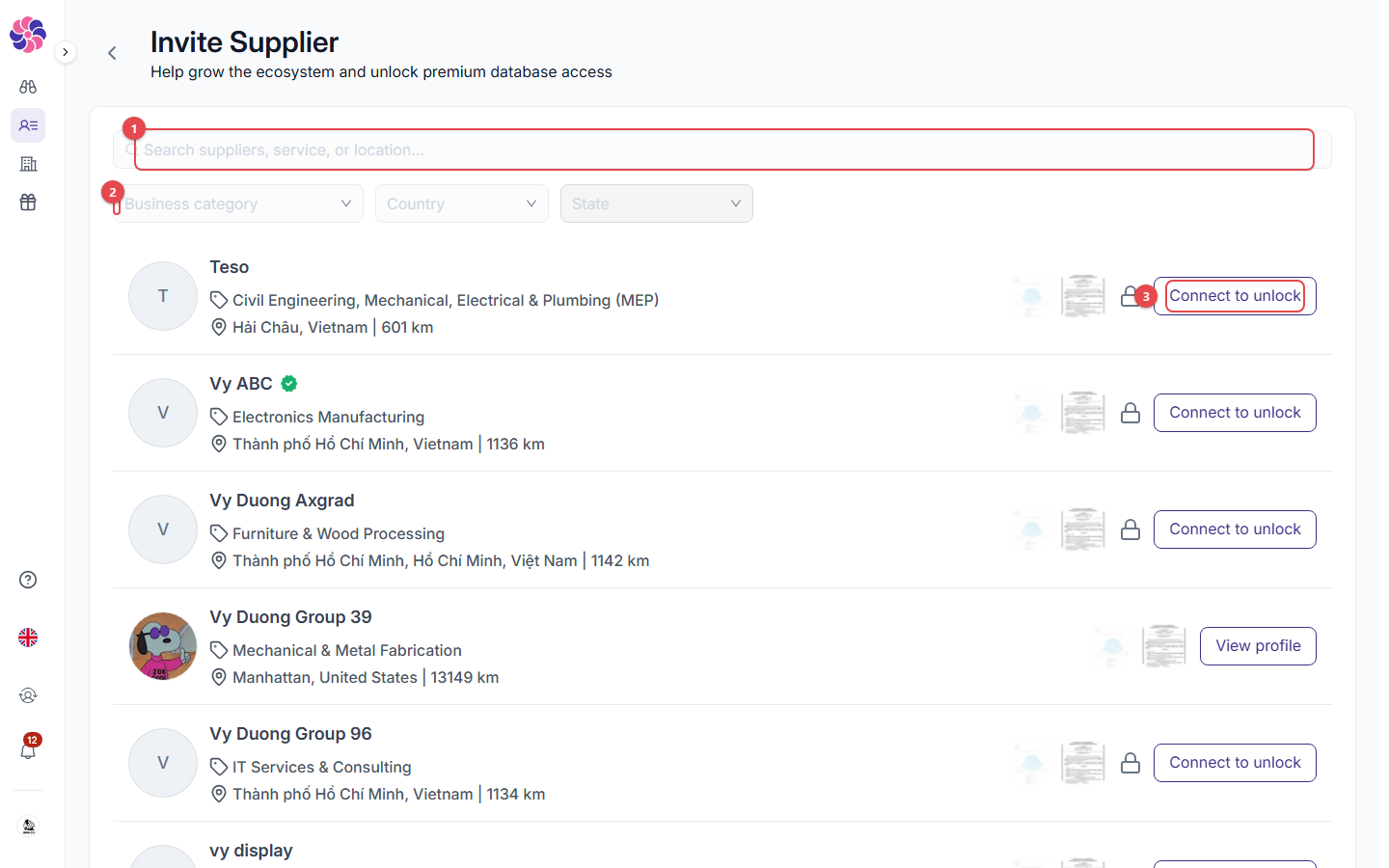Click the blurred document thumbnail in Teso row

(x=1083, y=296)
